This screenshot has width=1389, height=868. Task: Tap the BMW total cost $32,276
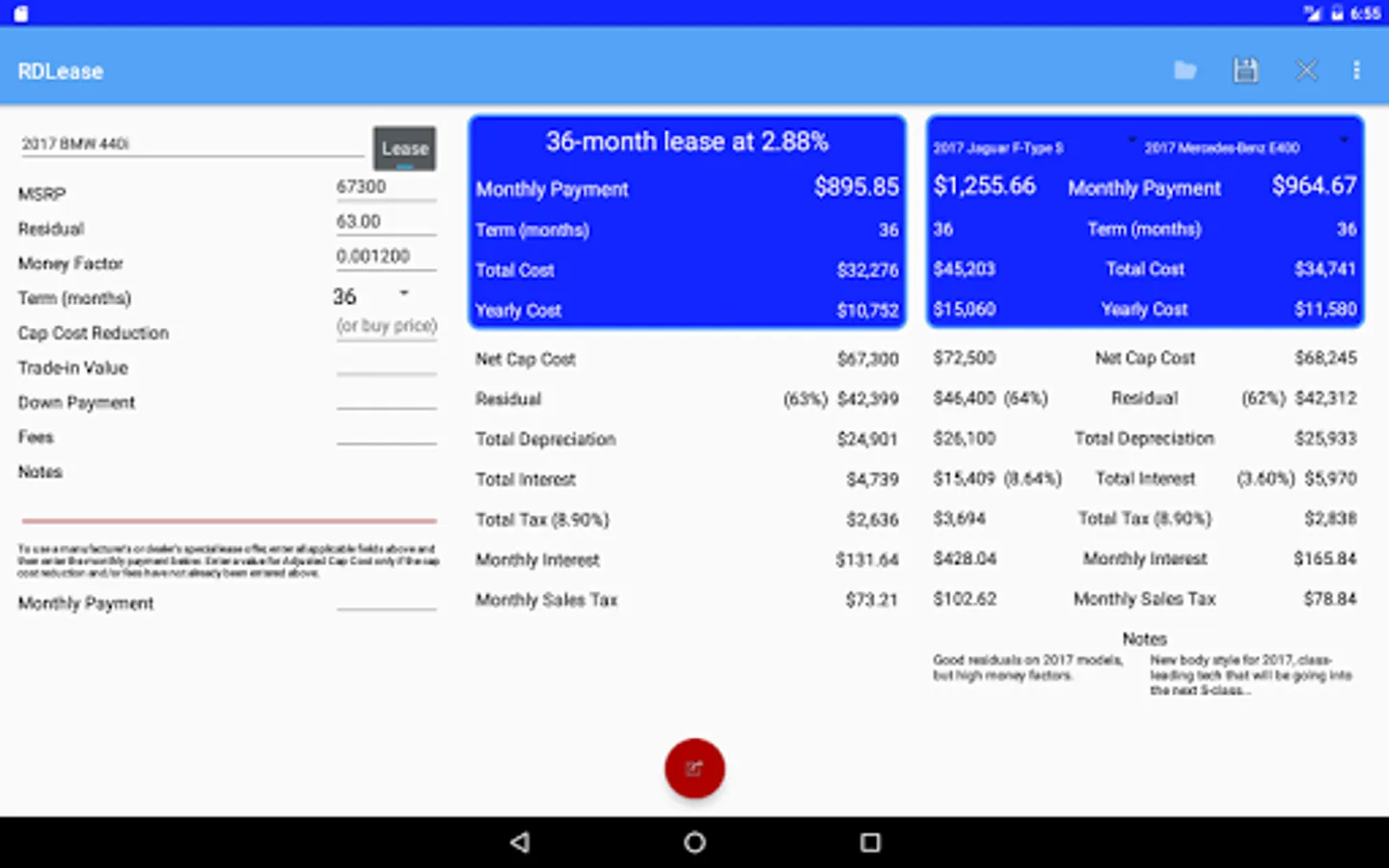[x=867, y=270]
